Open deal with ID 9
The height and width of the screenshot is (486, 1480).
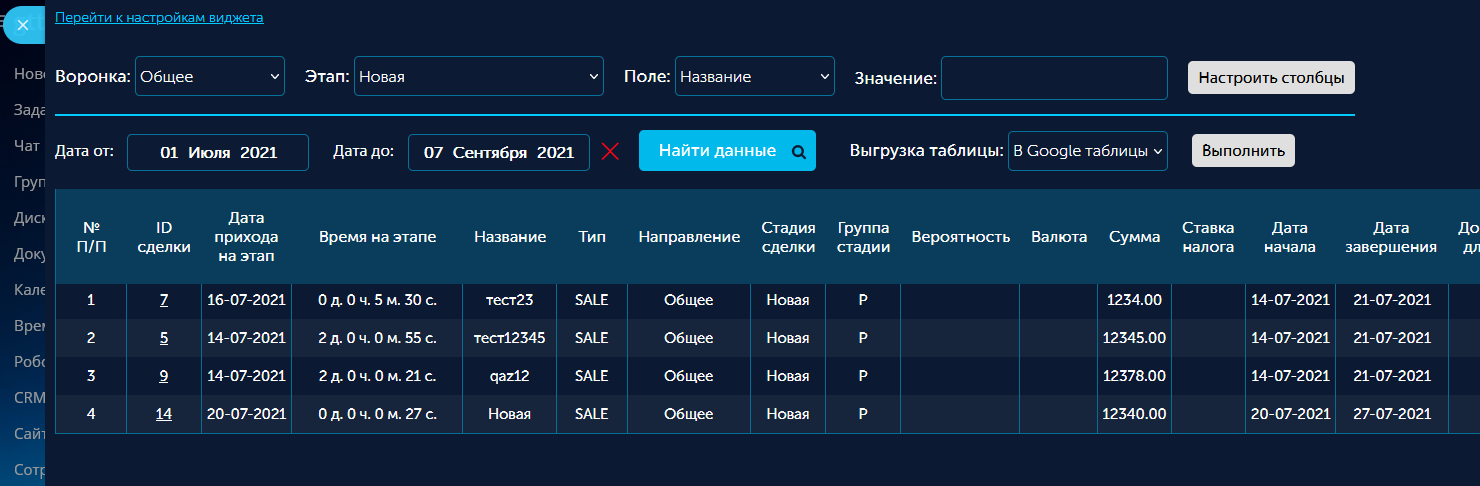pyautogui.click(x=164, y=376)
